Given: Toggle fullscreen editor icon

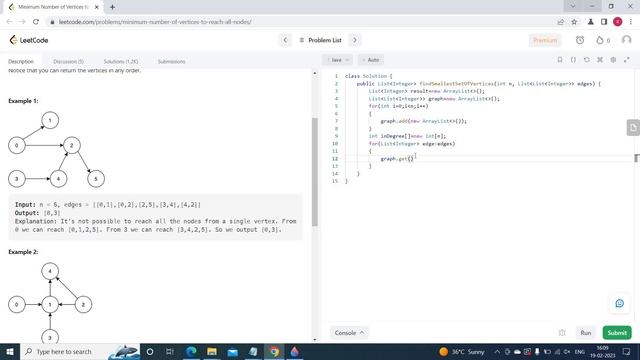Looking at the screenshot, I should [x=627, y=60].
